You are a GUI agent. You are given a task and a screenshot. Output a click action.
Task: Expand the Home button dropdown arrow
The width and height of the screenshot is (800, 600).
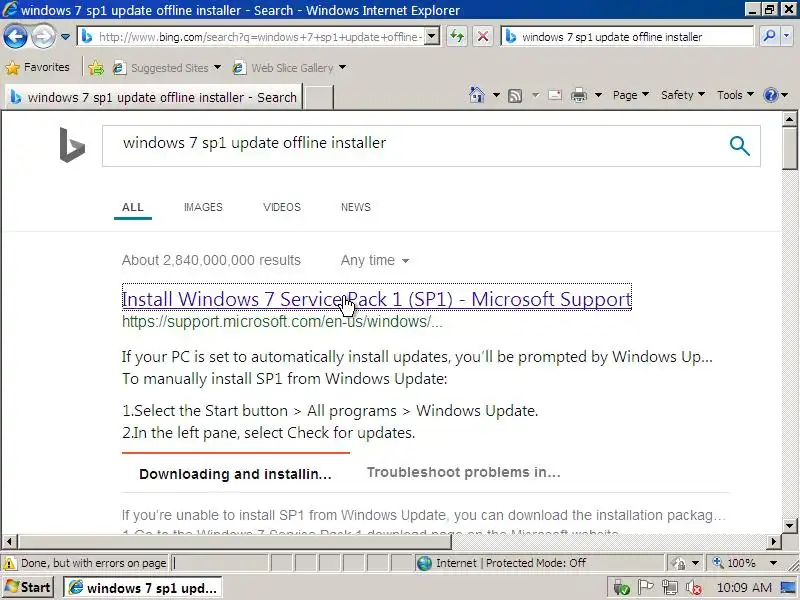496,95
